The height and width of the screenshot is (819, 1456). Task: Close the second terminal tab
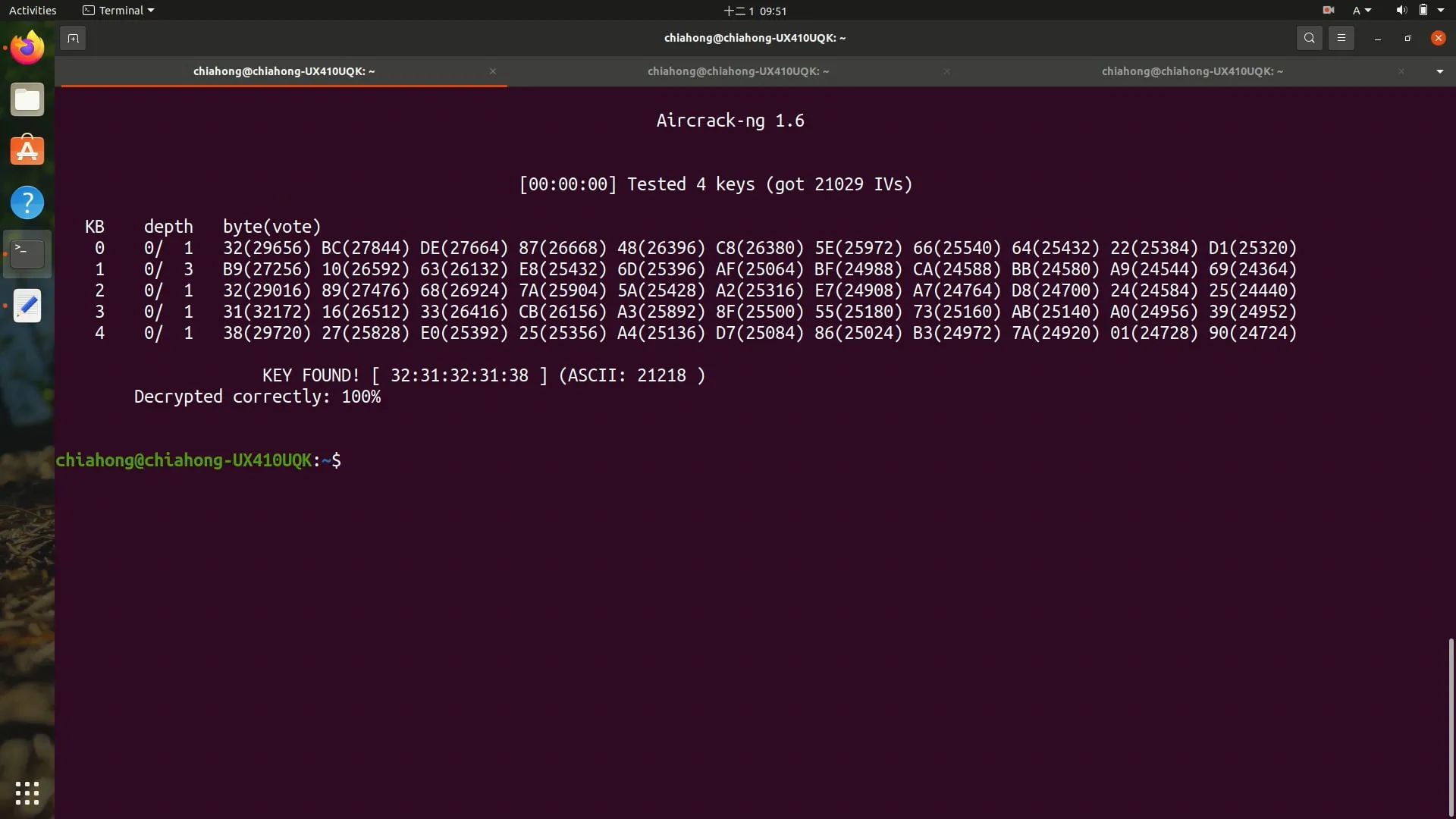(x=946, y=71)
